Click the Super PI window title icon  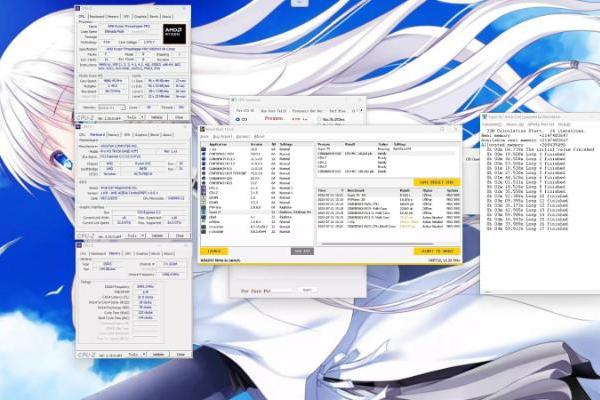pos(485,117)
